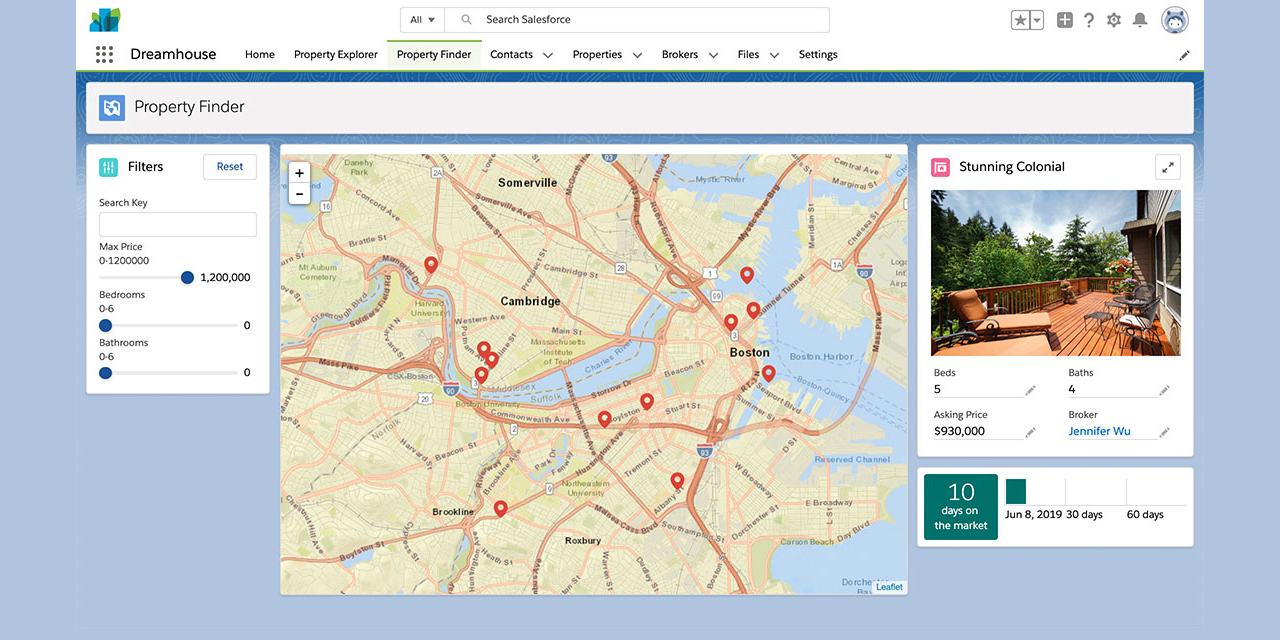Expand the Stunning Colonial property card
The width and height of the screenshot is (1280, 640).
click(1167, 167)
